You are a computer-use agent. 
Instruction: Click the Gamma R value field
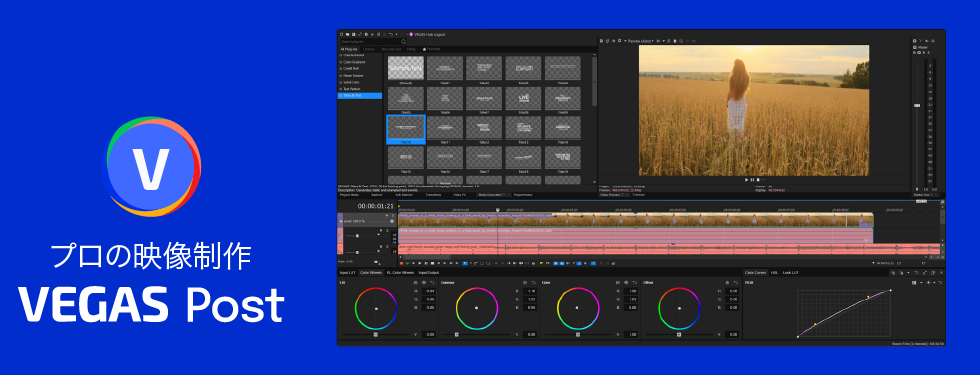[530, 291]
